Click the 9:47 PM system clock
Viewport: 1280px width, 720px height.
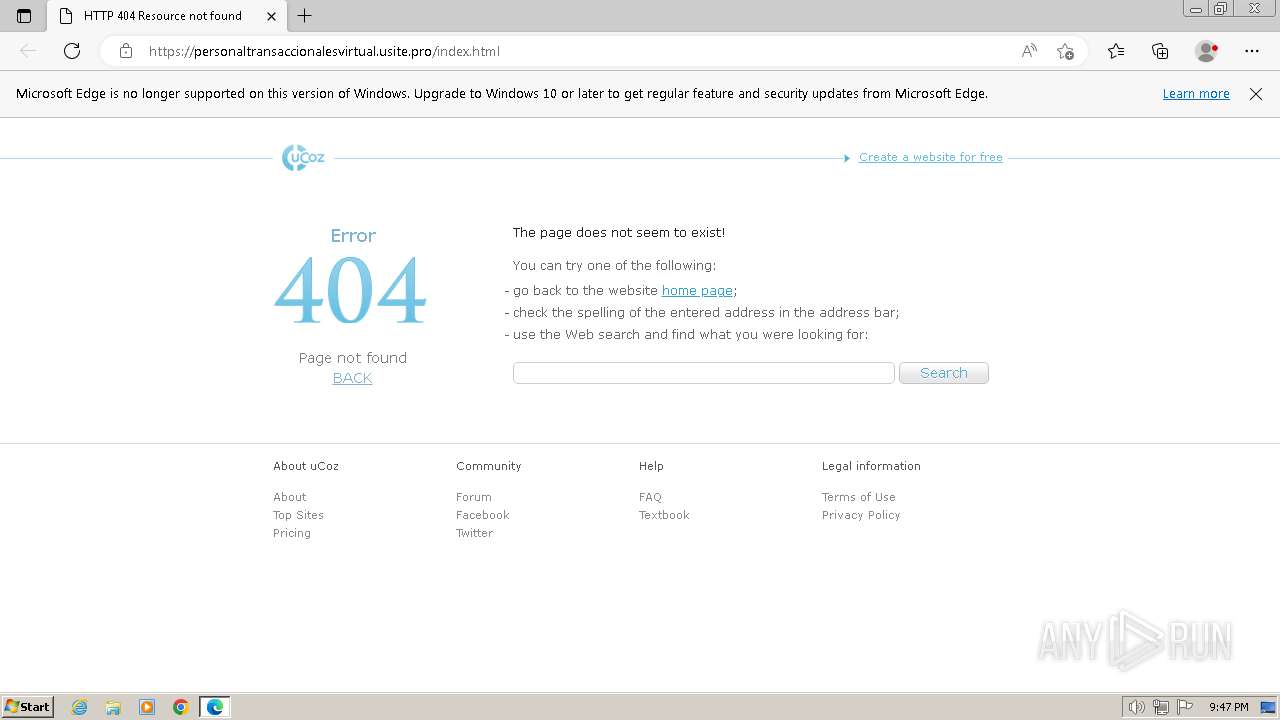[1228, 707]
